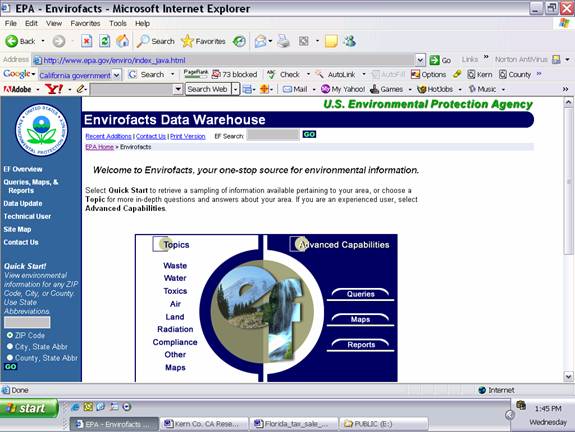
Task: Click Internet Explorer quick launch icon
Action: point(75,407)
